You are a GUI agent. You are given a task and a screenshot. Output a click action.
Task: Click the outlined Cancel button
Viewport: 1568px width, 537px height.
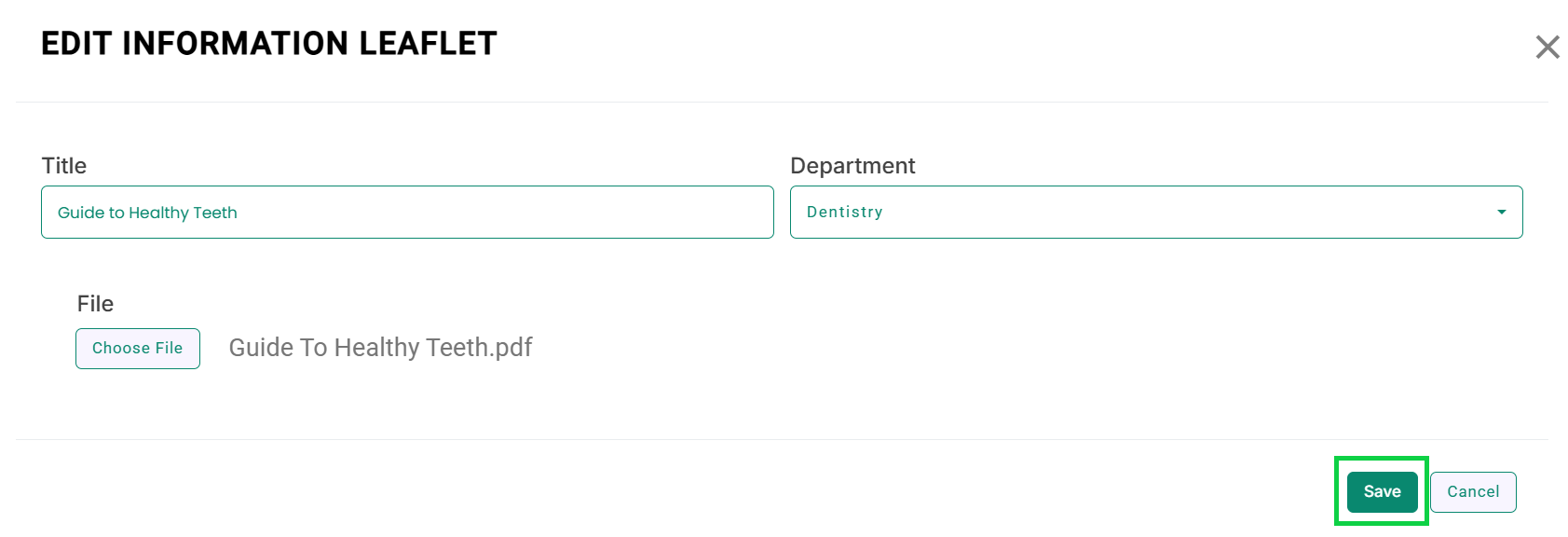coord(1472,491)
